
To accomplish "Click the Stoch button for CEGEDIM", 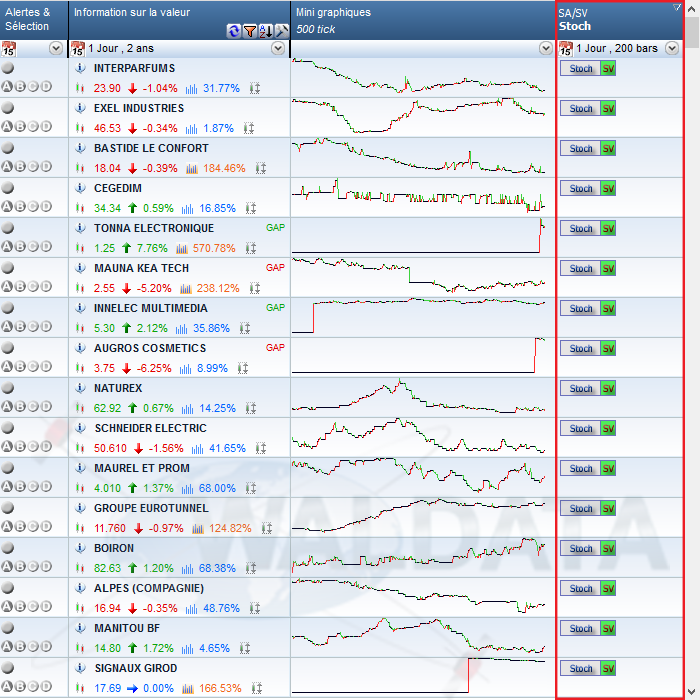I will 580,188.
